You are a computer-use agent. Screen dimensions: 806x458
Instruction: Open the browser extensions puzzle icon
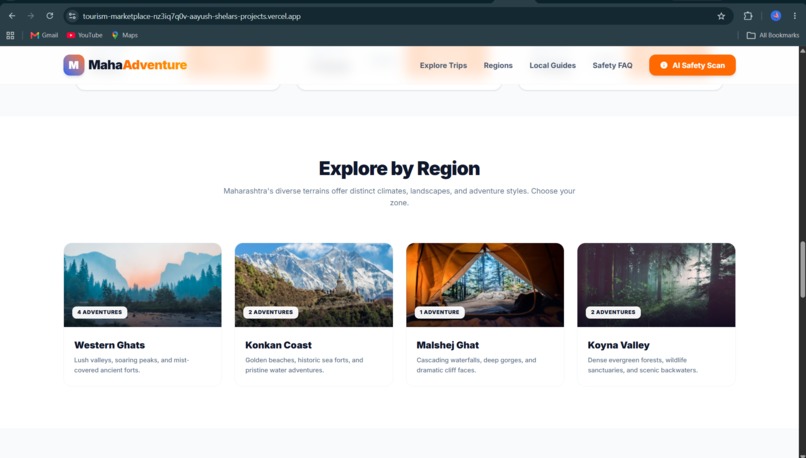pos(748,16)
